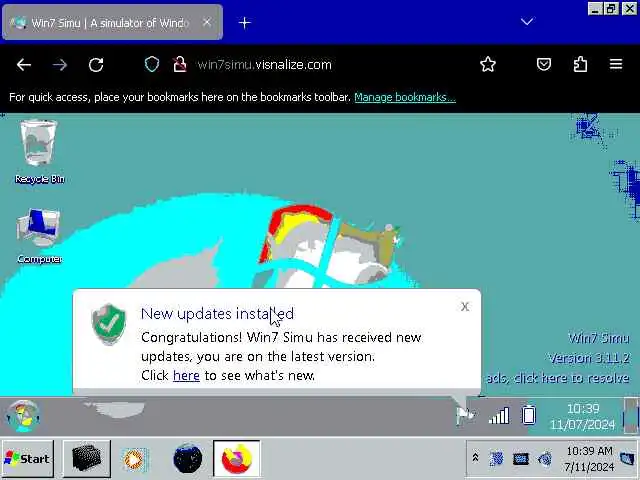Click the simulated Windows 7 Start orb
Viewport: 640px width, 480px height.
(x=23, y=416)
